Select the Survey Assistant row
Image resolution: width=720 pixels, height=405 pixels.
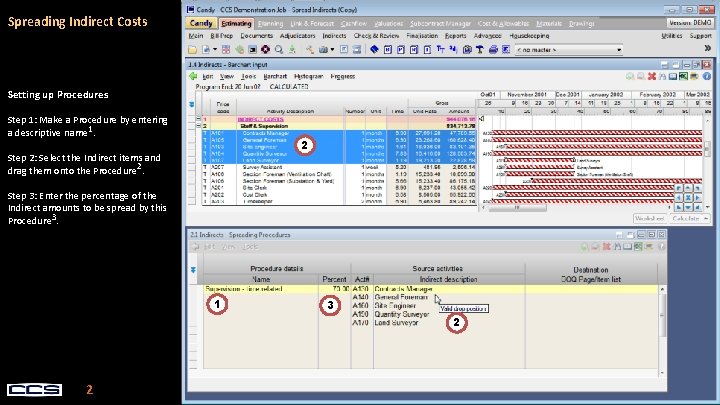tap(339, 167)
